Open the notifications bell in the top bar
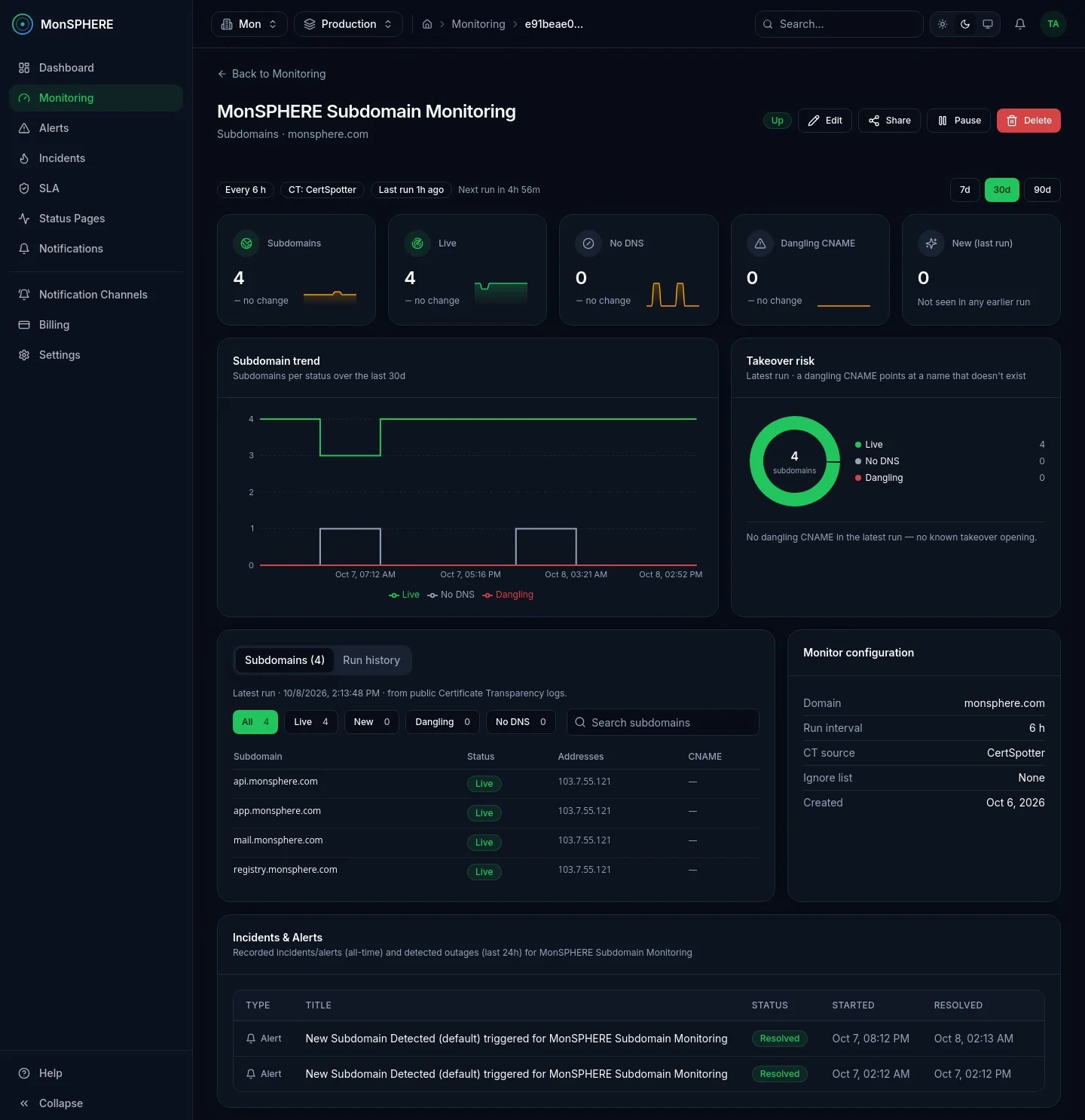This screenshot has width=1085, height=1120. pyautogui.click(x=1020, y=24)
